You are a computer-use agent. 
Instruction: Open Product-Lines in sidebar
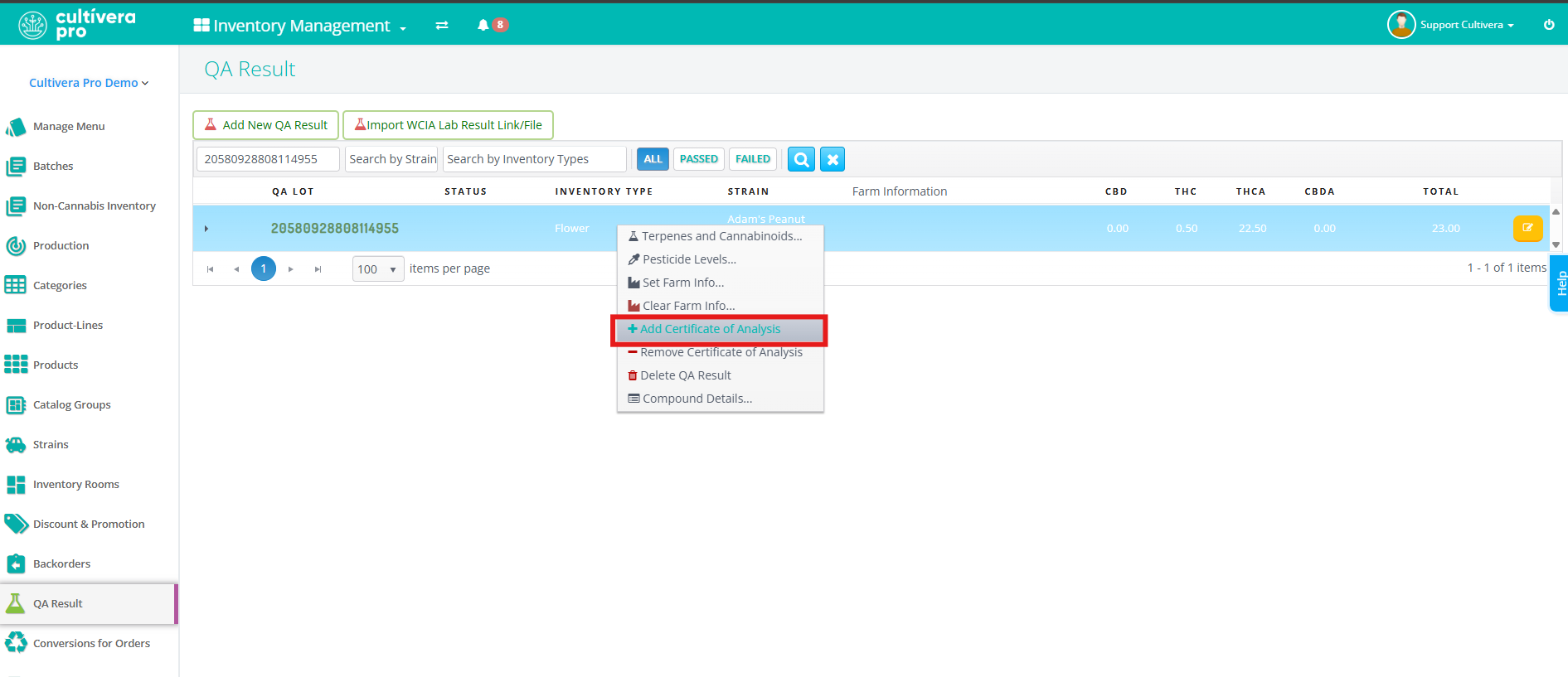coord(68,326)
